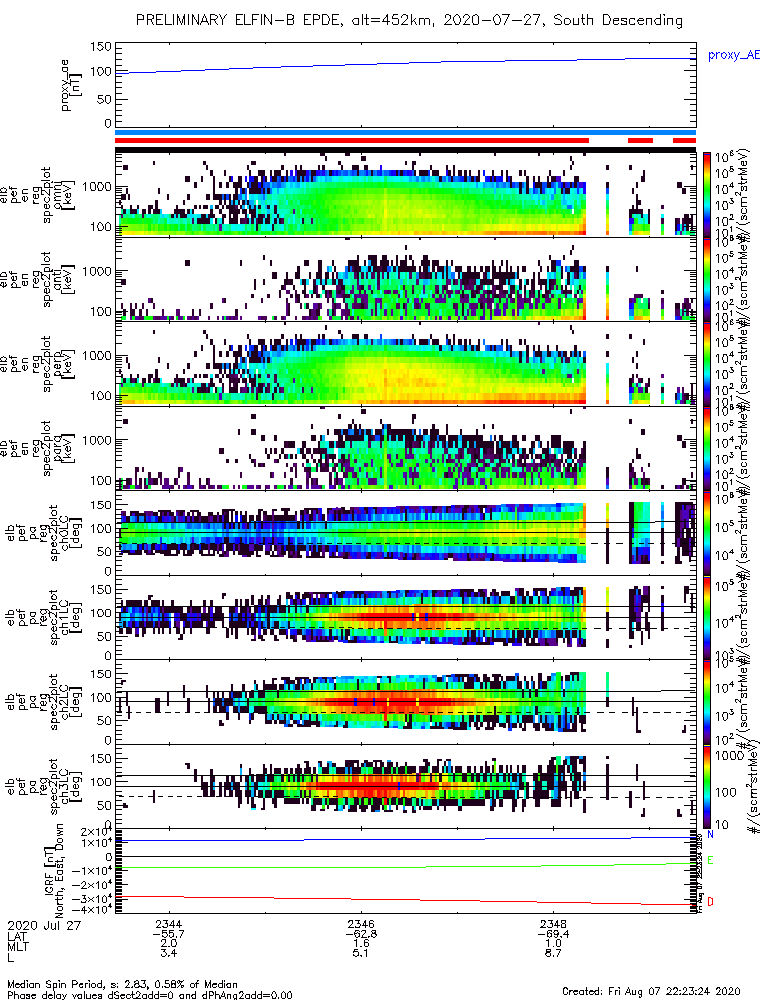Click the 'Median Spin Period' footer line
Image resolution: width=775 pixels, height=1000 pixels.
(122, 984)
